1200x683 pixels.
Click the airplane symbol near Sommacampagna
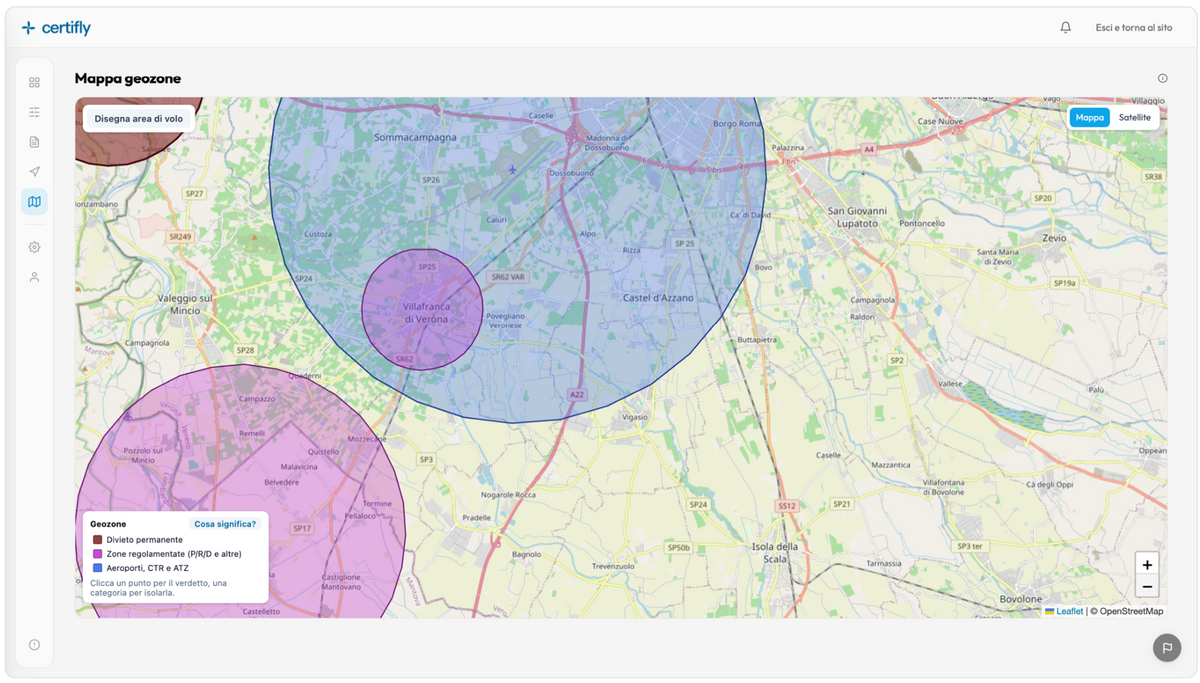point(512,170)
